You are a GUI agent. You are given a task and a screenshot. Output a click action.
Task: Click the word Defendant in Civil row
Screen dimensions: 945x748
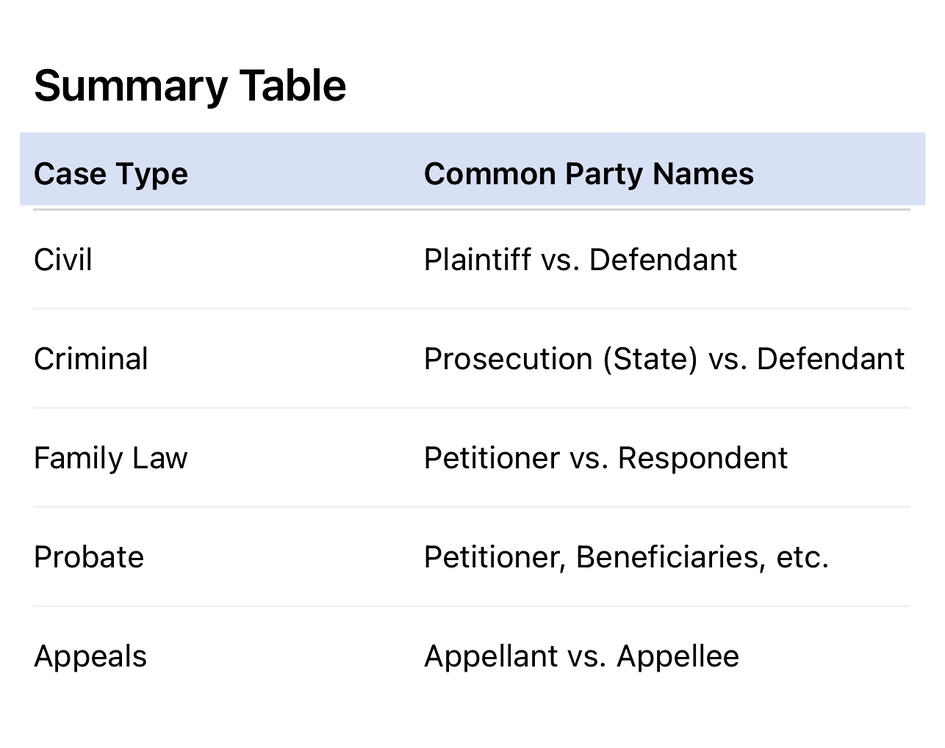pos(663,260)
